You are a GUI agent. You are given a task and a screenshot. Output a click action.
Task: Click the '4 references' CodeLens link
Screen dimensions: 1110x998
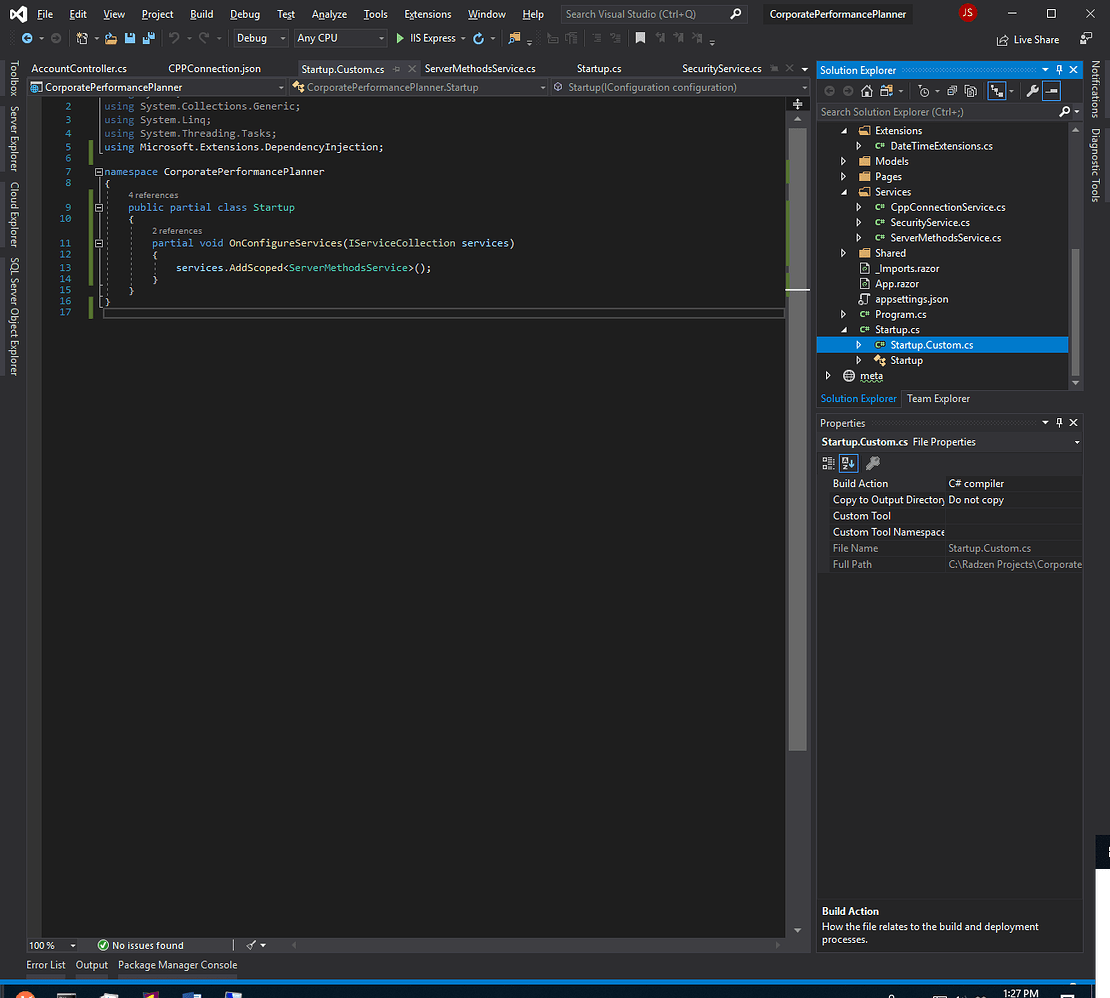tap(153, 195)
